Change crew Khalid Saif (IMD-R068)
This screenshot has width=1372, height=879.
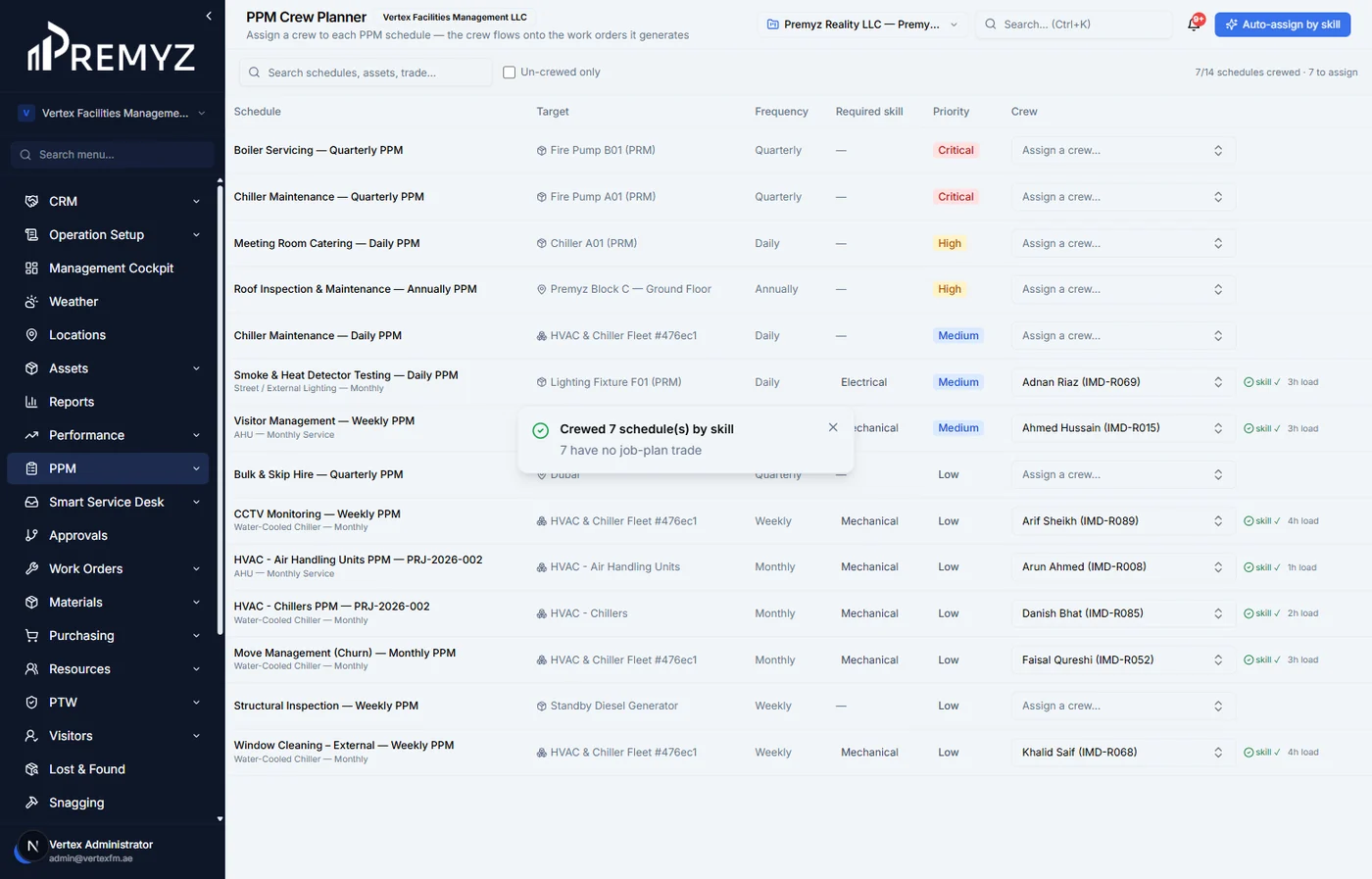coord(1123,753)
